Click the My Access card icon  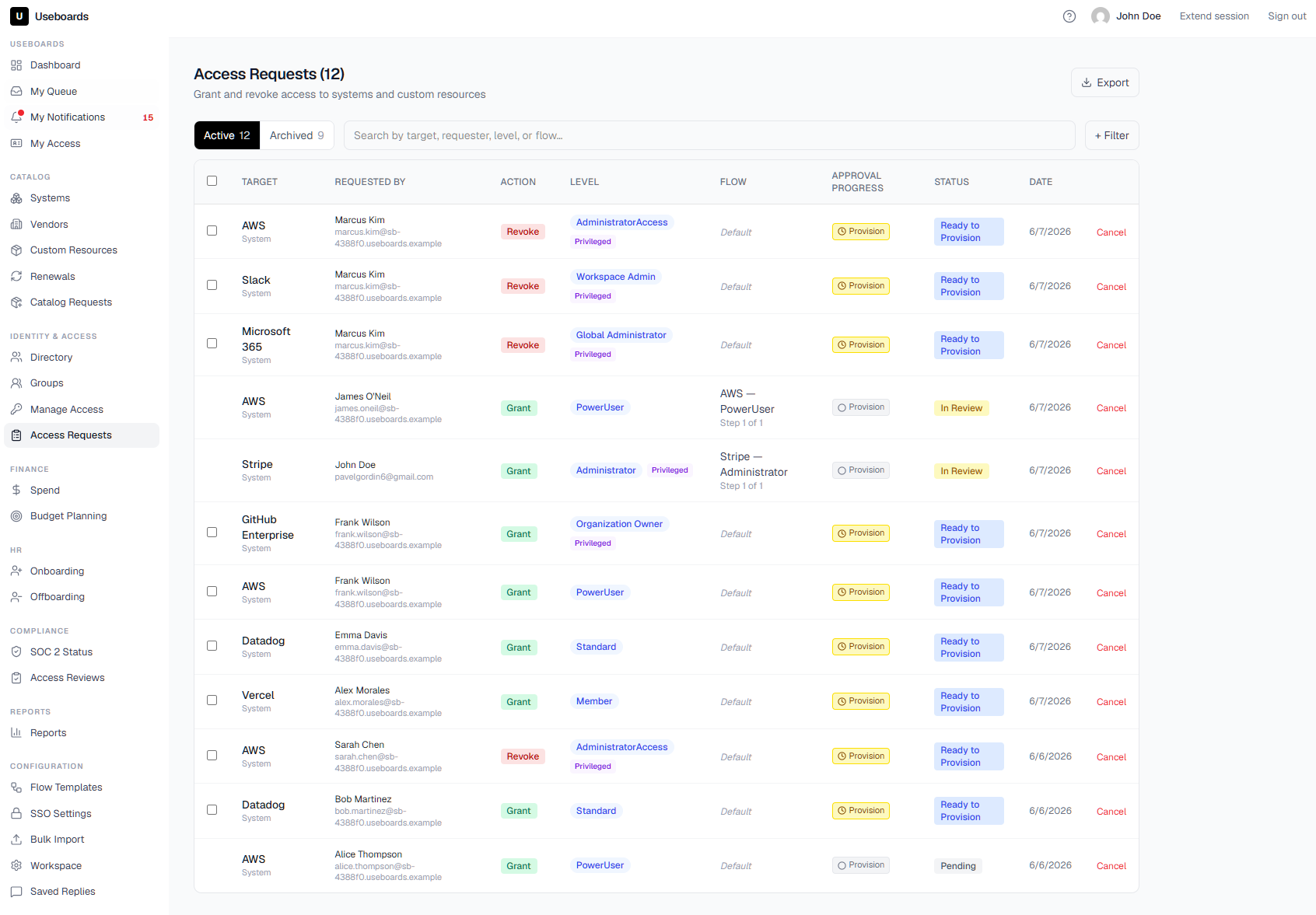(16, 144)
